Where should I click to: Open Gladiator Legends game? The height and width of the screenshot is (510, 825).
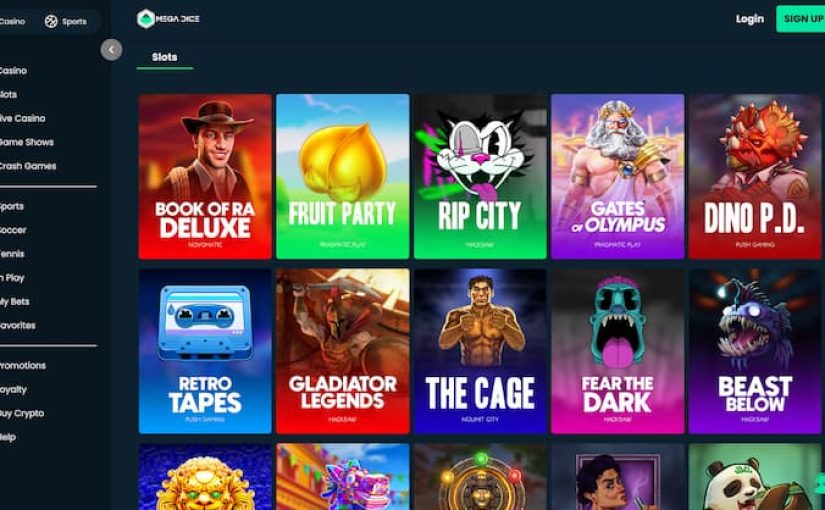coord(343,351)
